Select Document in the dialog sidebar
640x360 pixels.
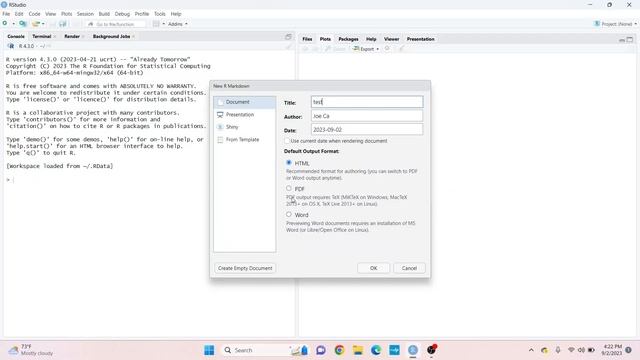[244, 102]
